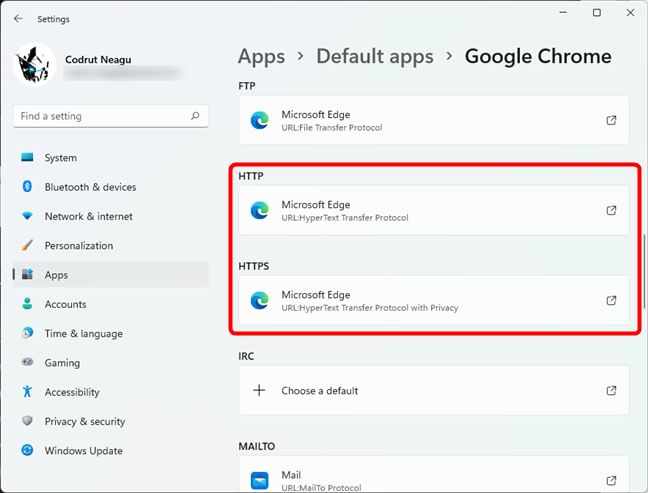Click the HTTP row open-external icon
648x493 pixels.
pyautogui.click(x=611, y=210)
